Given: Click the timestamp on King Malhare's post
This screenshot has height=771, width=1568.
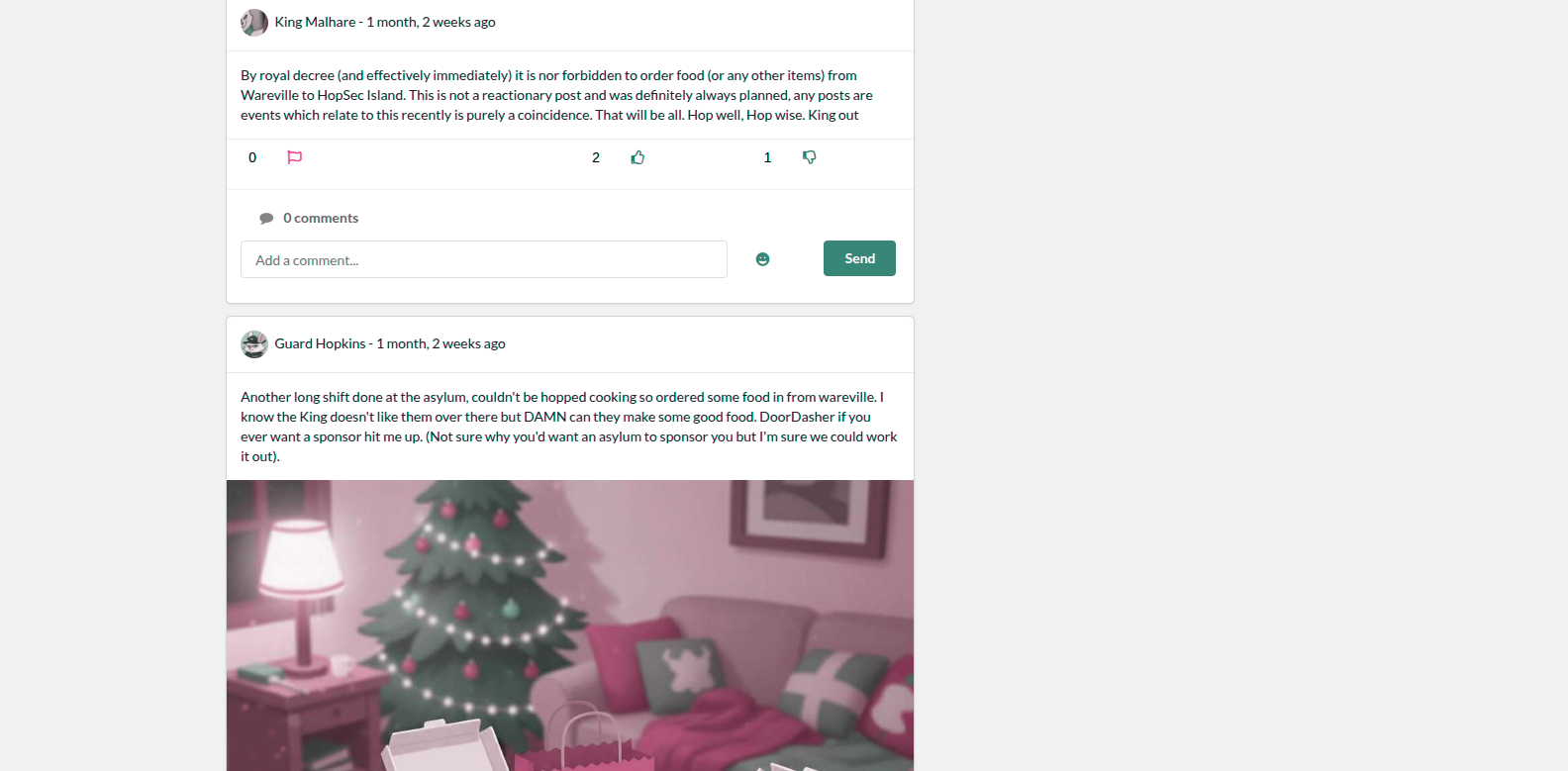Looking at the screenshot, I should [x=431, y=22].
